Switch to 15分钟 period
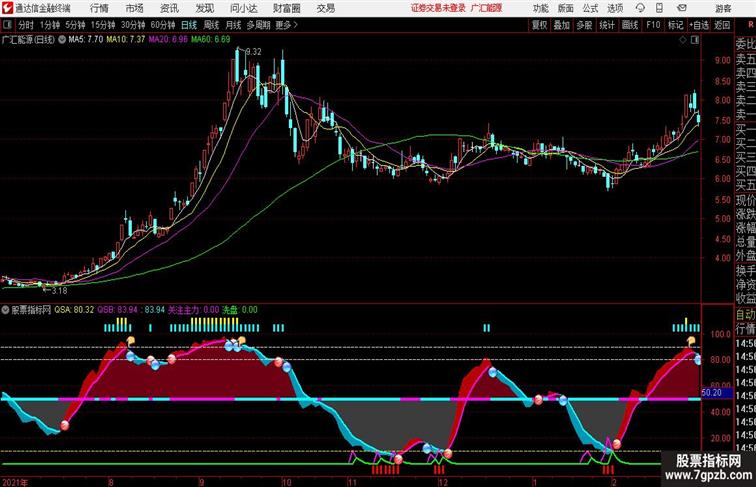756x487 pixels. pyautogui.click(x=103, y=25)
